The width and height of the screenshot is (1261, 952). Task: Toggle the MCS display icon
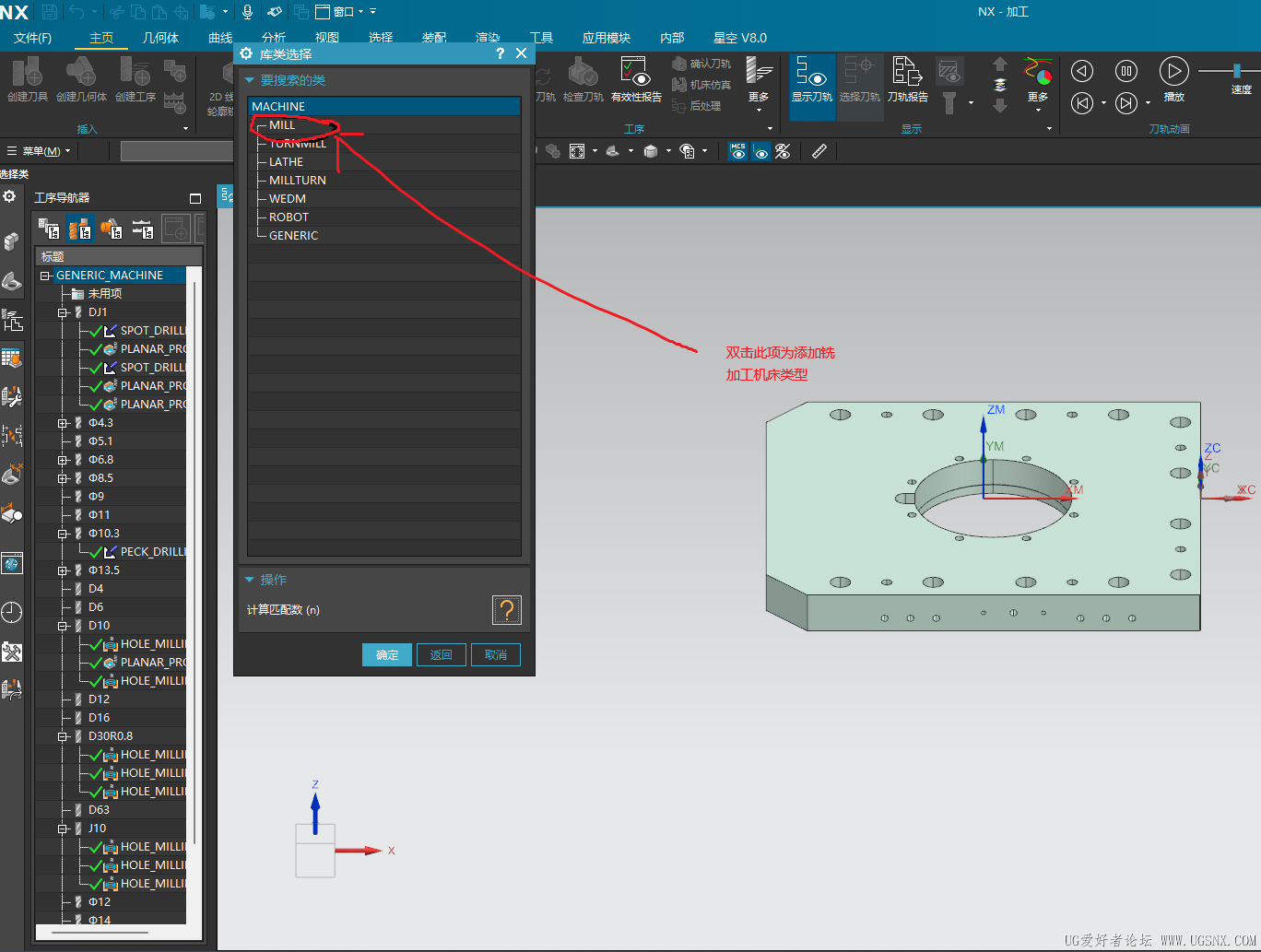point(737,151)
